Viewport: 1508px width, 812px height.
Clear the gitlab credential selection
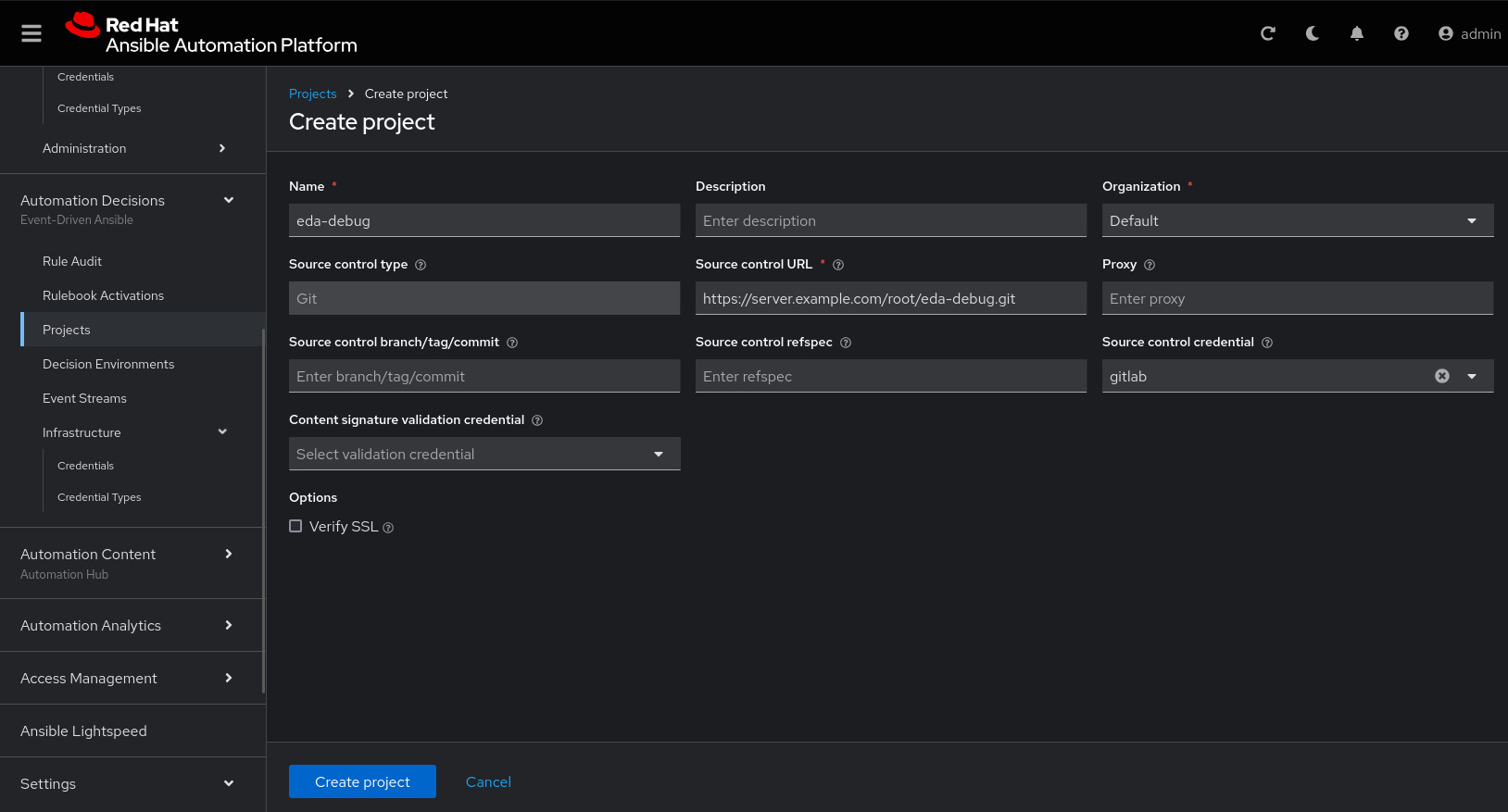click(x=1442, y=376)
